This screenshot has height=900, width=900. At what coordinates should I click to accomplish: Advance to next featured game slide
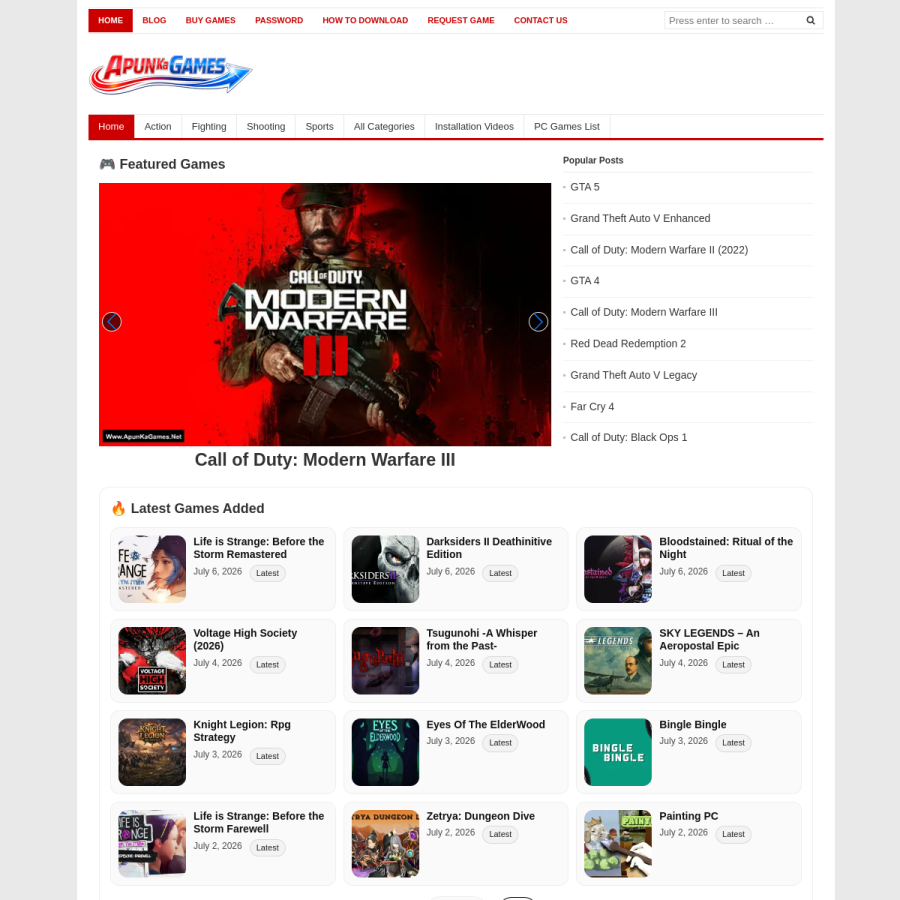(x=538, y=322)
